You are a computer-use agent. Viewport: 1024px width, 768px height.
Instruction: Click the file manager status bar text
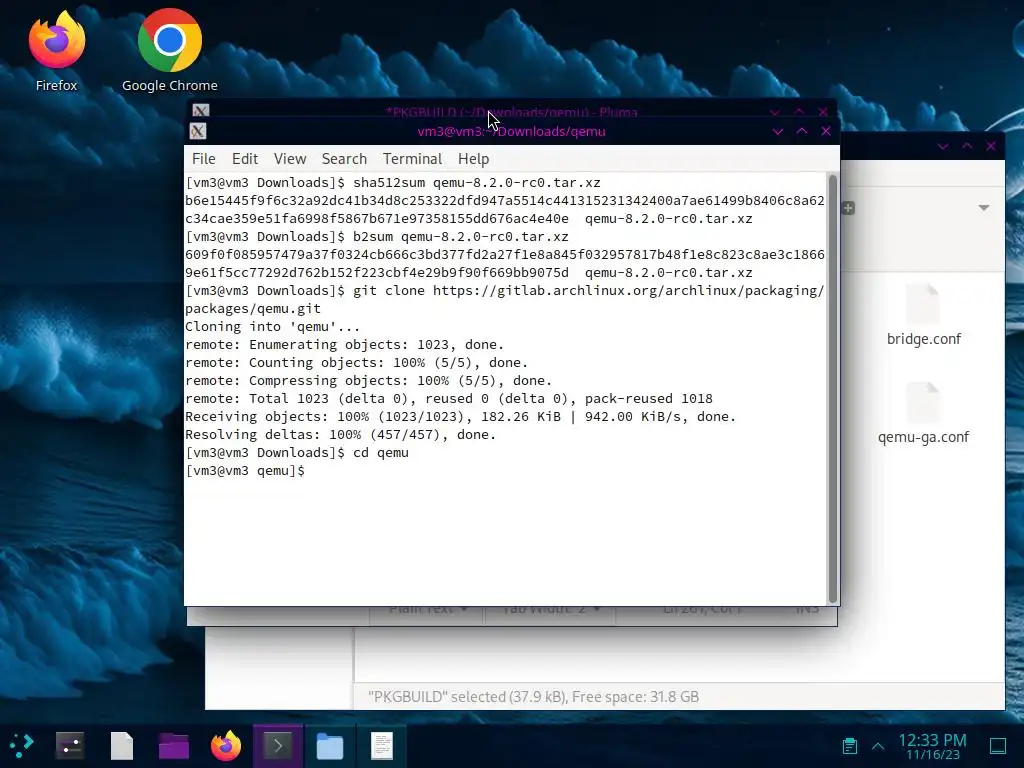pyautogui.click(x=534, y=697)
